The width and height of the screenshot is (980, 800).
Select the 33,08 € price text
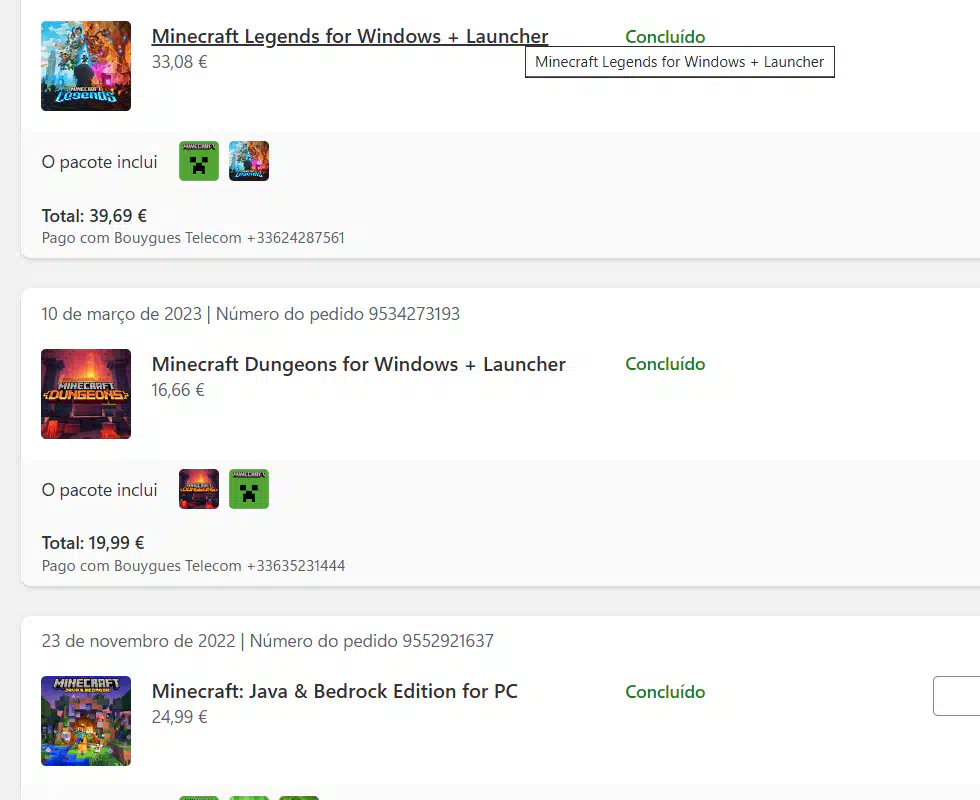(x=179, y=62)
